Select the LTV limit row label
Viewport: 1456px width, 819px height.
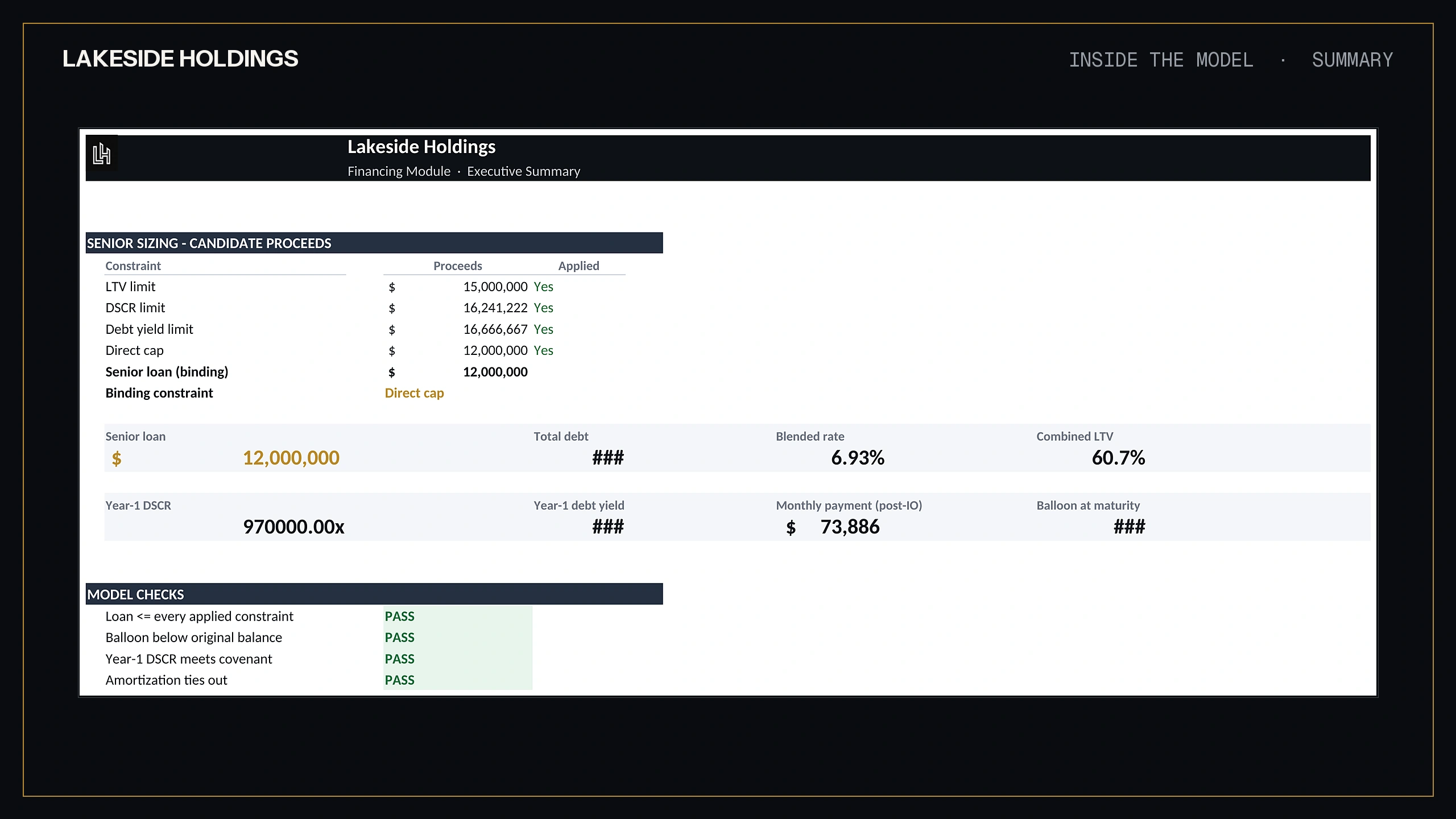[130, 287]
